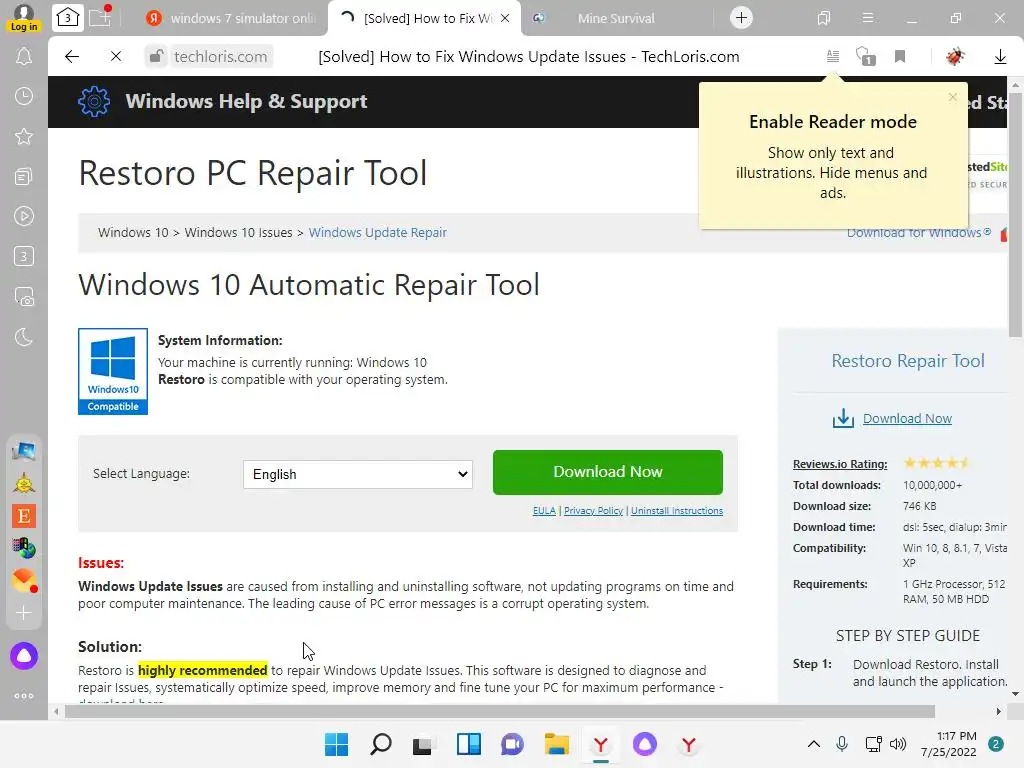Open sidebar tab counter icon showing 3
1024x768 pixels.
[x=24, y=256]
